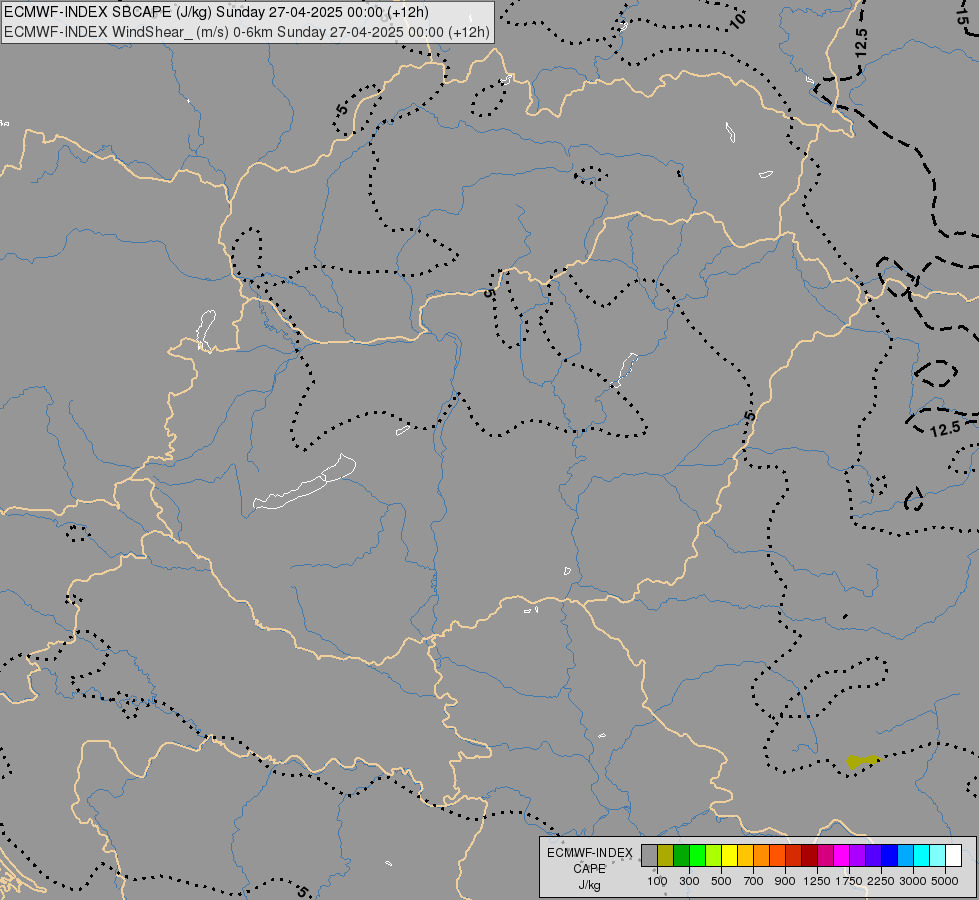Click the olive CAPE patch on the map

863,761
